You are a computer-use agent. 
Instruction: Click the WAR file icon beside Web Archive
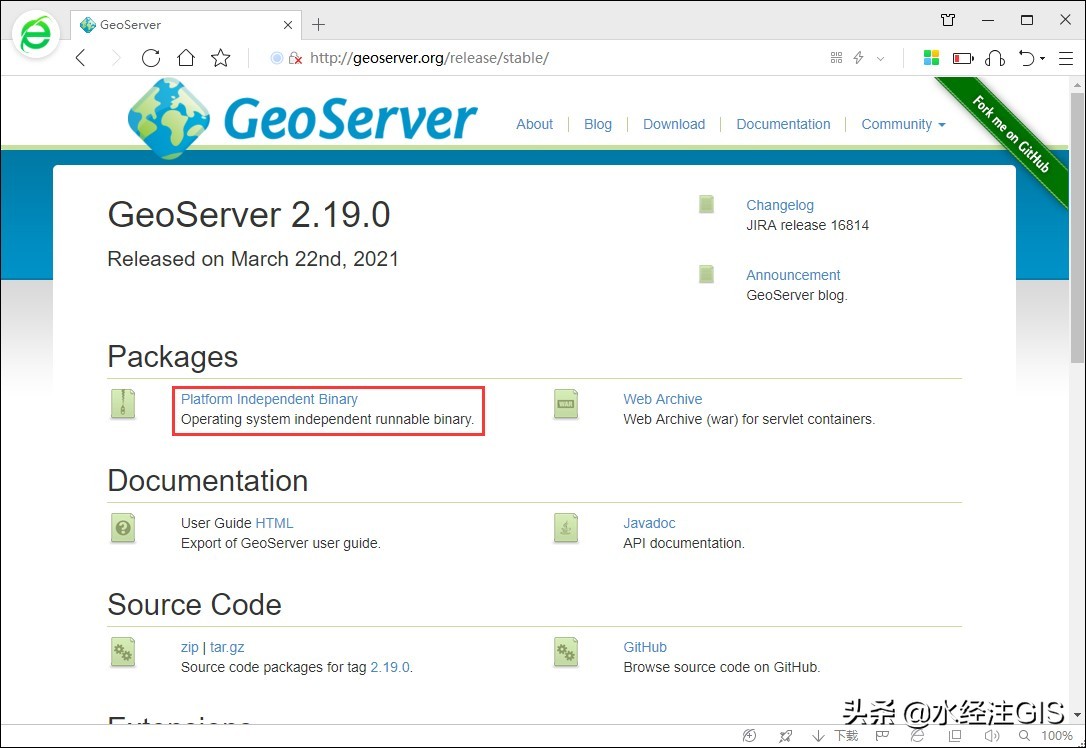[566, 404]
